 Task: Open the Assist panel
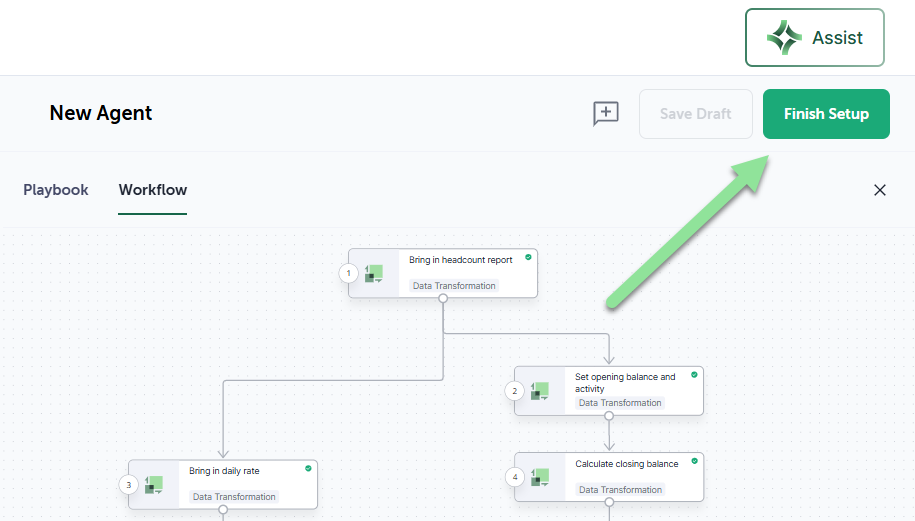pyautogui.click(x=815, y=37)
